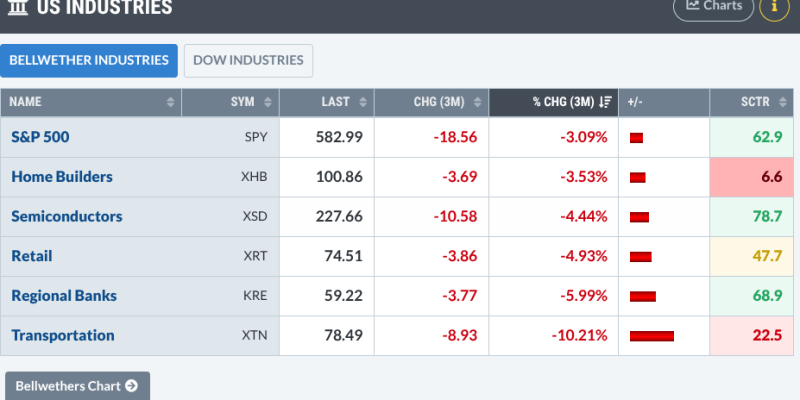Click the 62.9 SCTR score
This screenshot has height=400, width=800.
point(767,137)
